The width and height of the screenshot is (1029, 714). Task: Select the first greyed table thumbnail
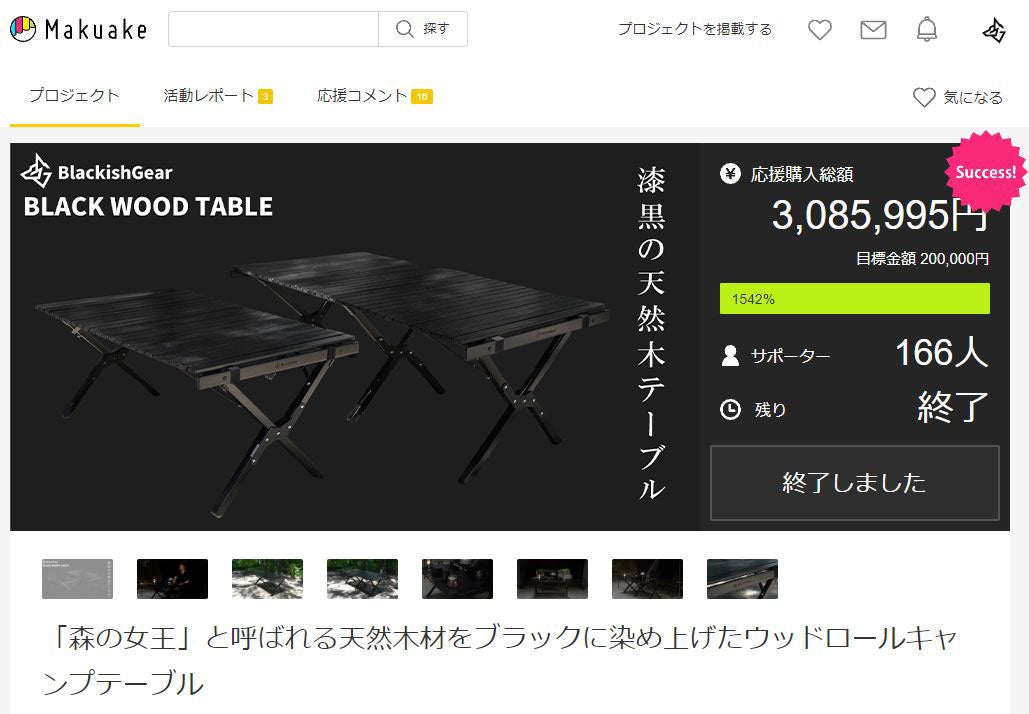[x=77, y=579]
